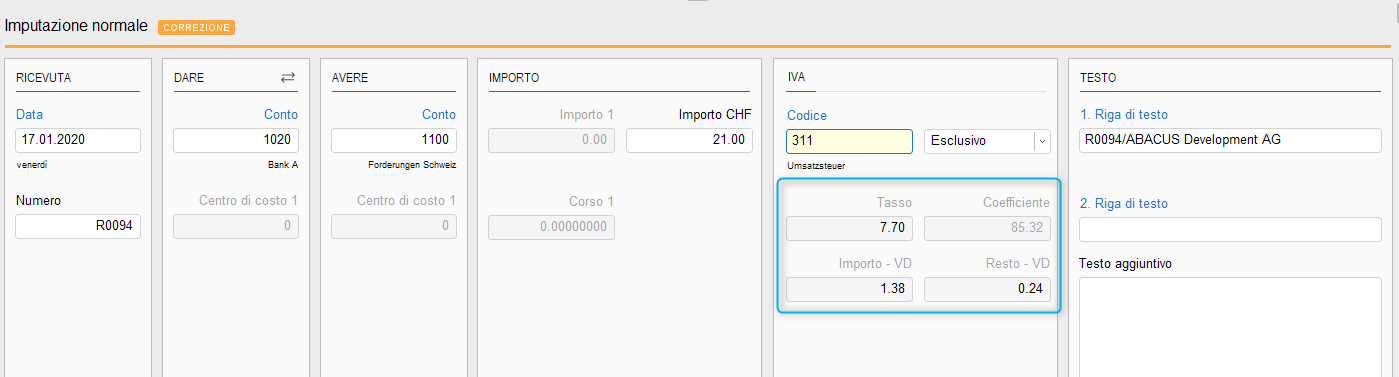Screen dimensions: 1399x377
Task: Select the Esclusivo combo box
Action: pos(987,141)
